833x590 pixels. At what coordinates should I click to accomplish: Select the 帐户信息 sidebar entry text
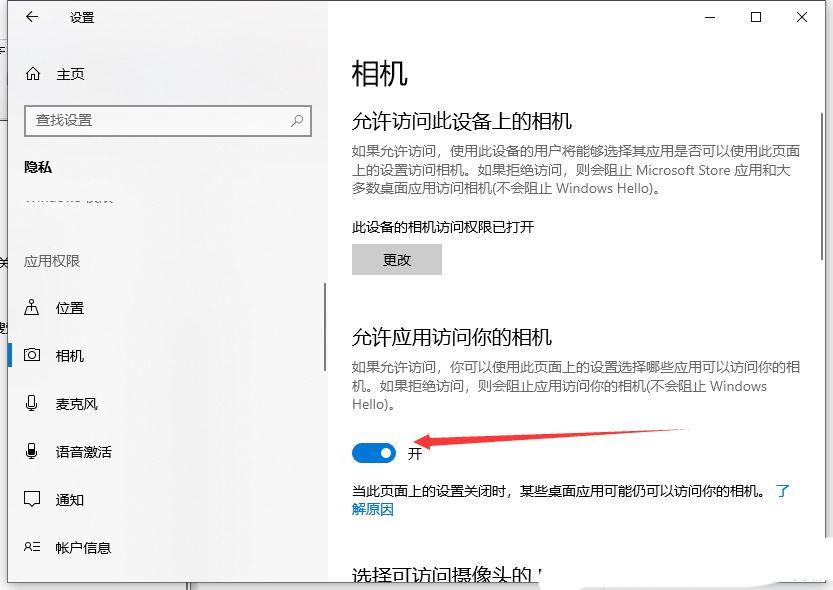coord(83,548)
